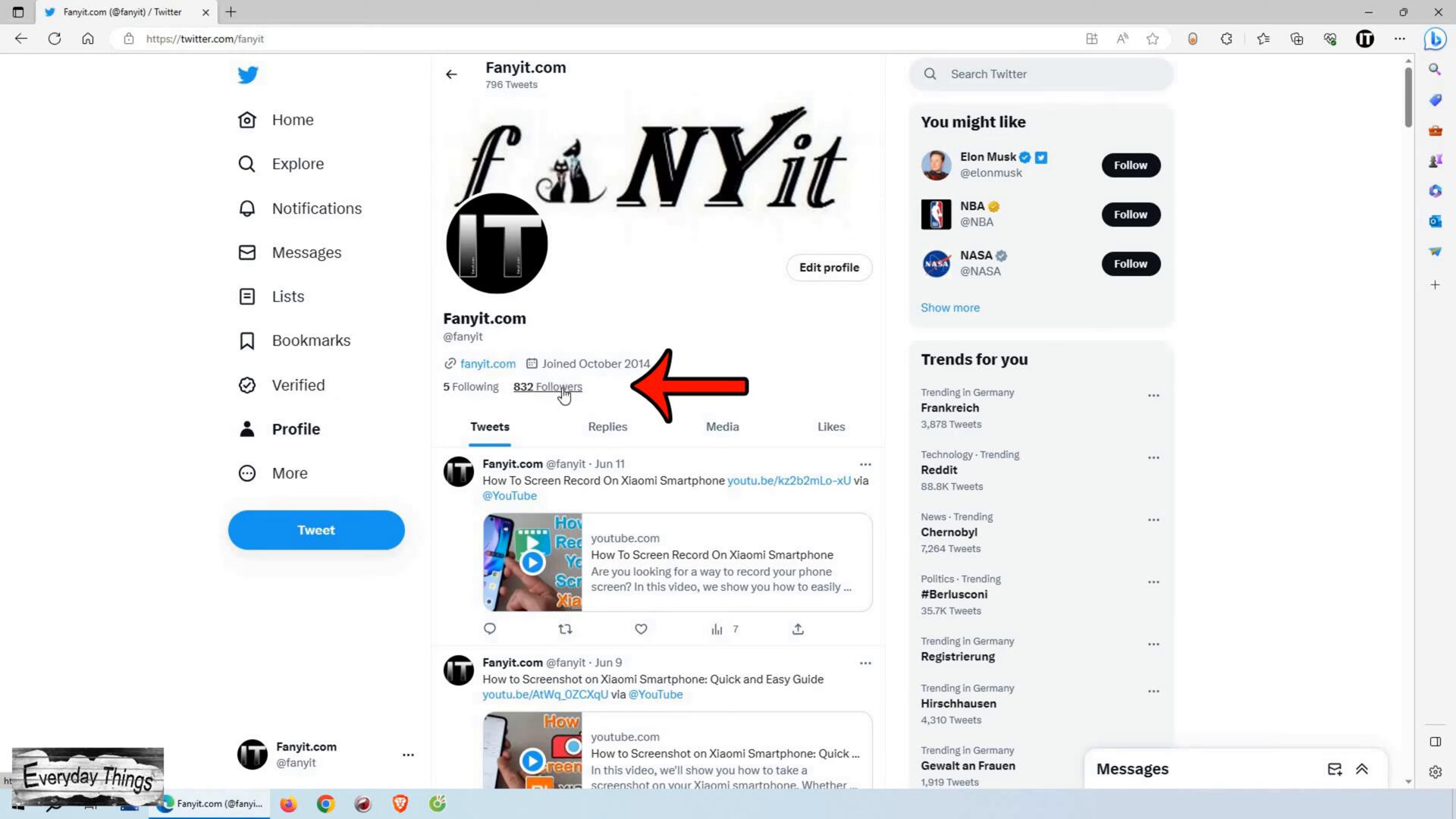Switch to the Replies tab

tap(607, 427)
